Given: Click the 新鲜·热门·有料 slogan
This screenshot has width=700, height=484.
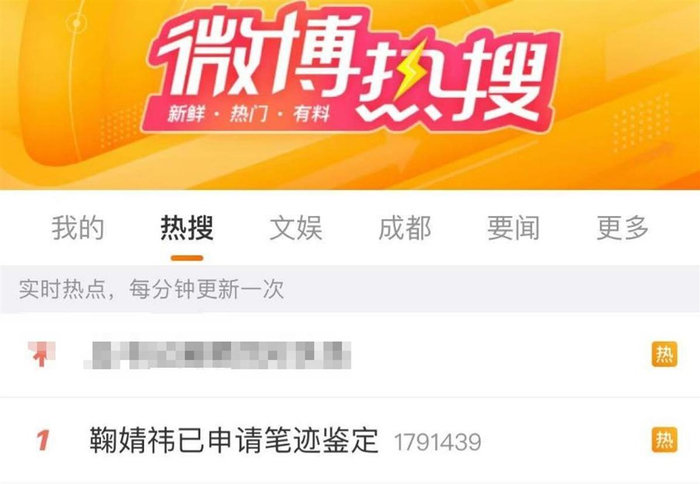Looking at the screenshot, I should (x=249, y=114).
